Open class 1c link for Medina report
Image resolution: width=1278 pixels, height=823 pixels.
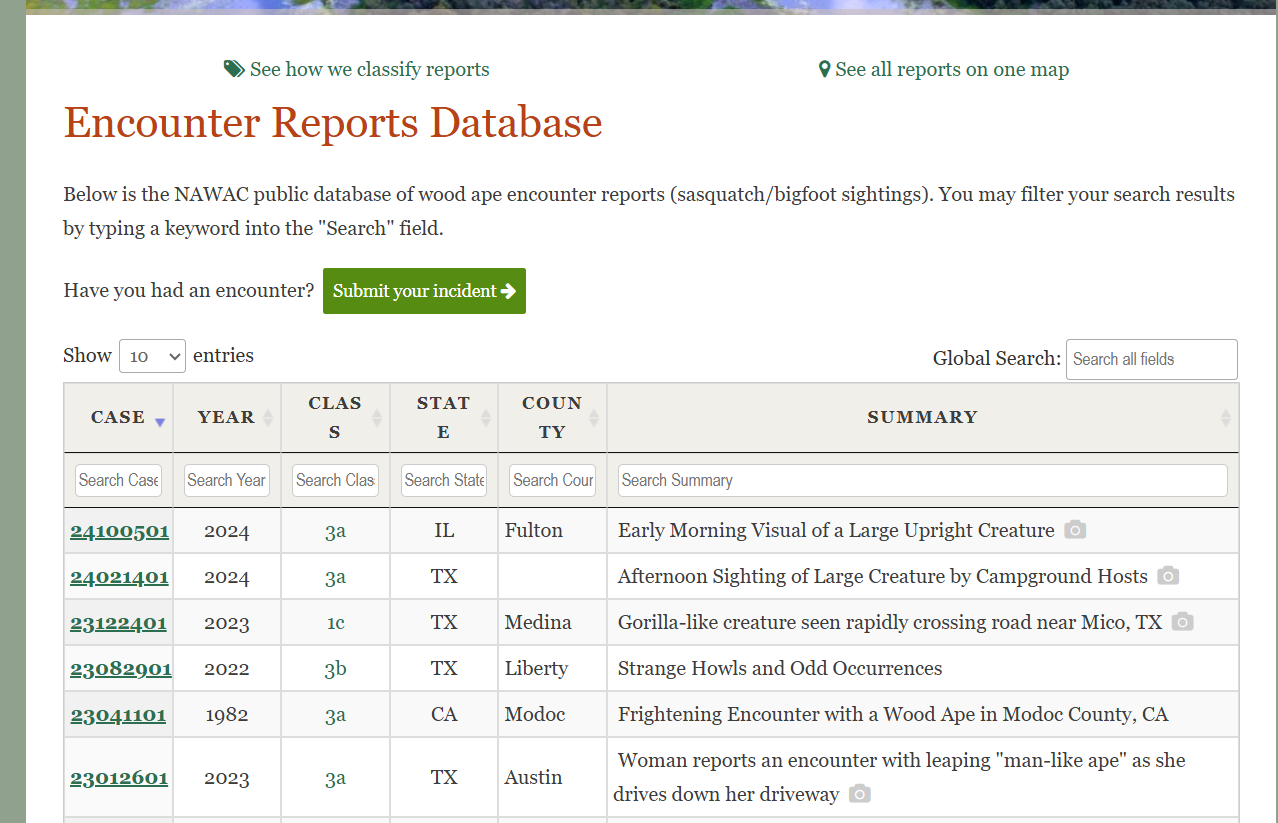[x=335, y=622]
